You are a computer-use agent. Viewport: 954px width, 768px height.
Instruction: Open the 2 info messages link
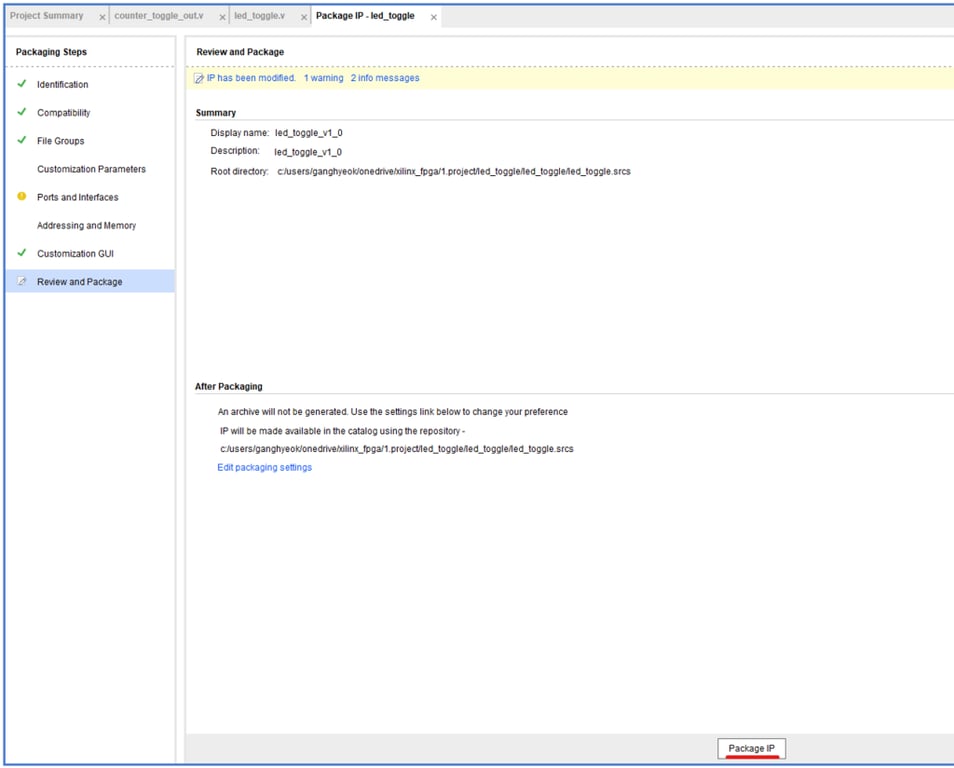point(385,78)
